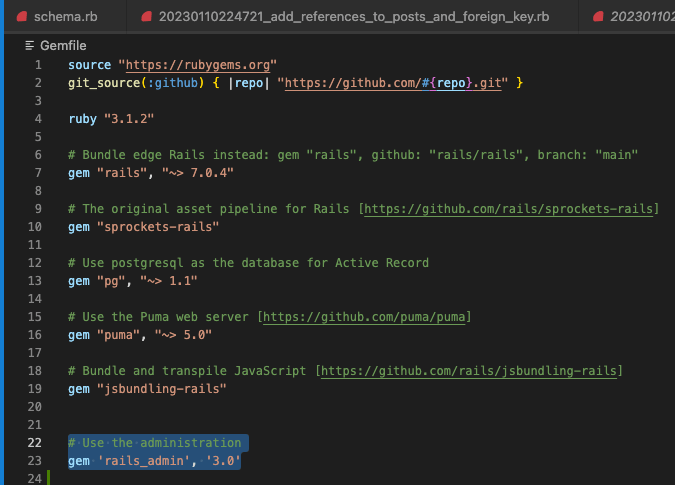The image size is (675, 485).
Task: Follow the jsbundling-rails GitHub link
Action: [x=468, y=371]
